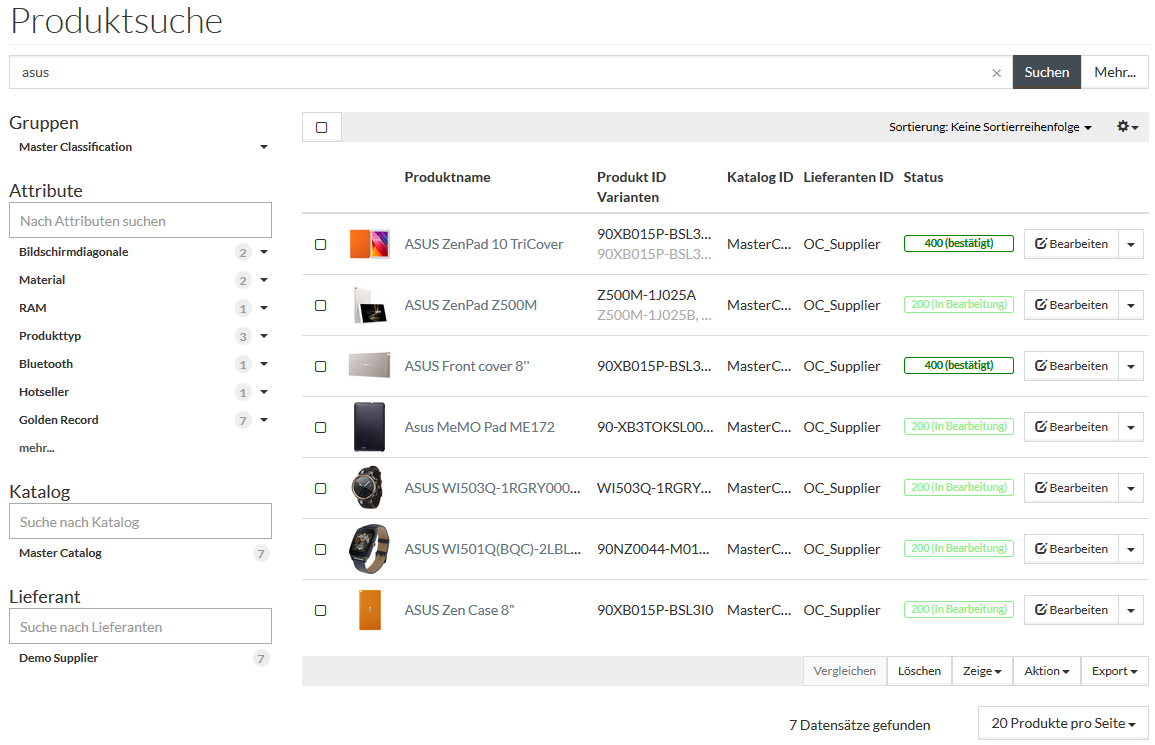Open row actions dropdown for ASUS ZenPad 10 TriCover
This screenshot has height=745, width=1155.
[x=1131, y=244]
